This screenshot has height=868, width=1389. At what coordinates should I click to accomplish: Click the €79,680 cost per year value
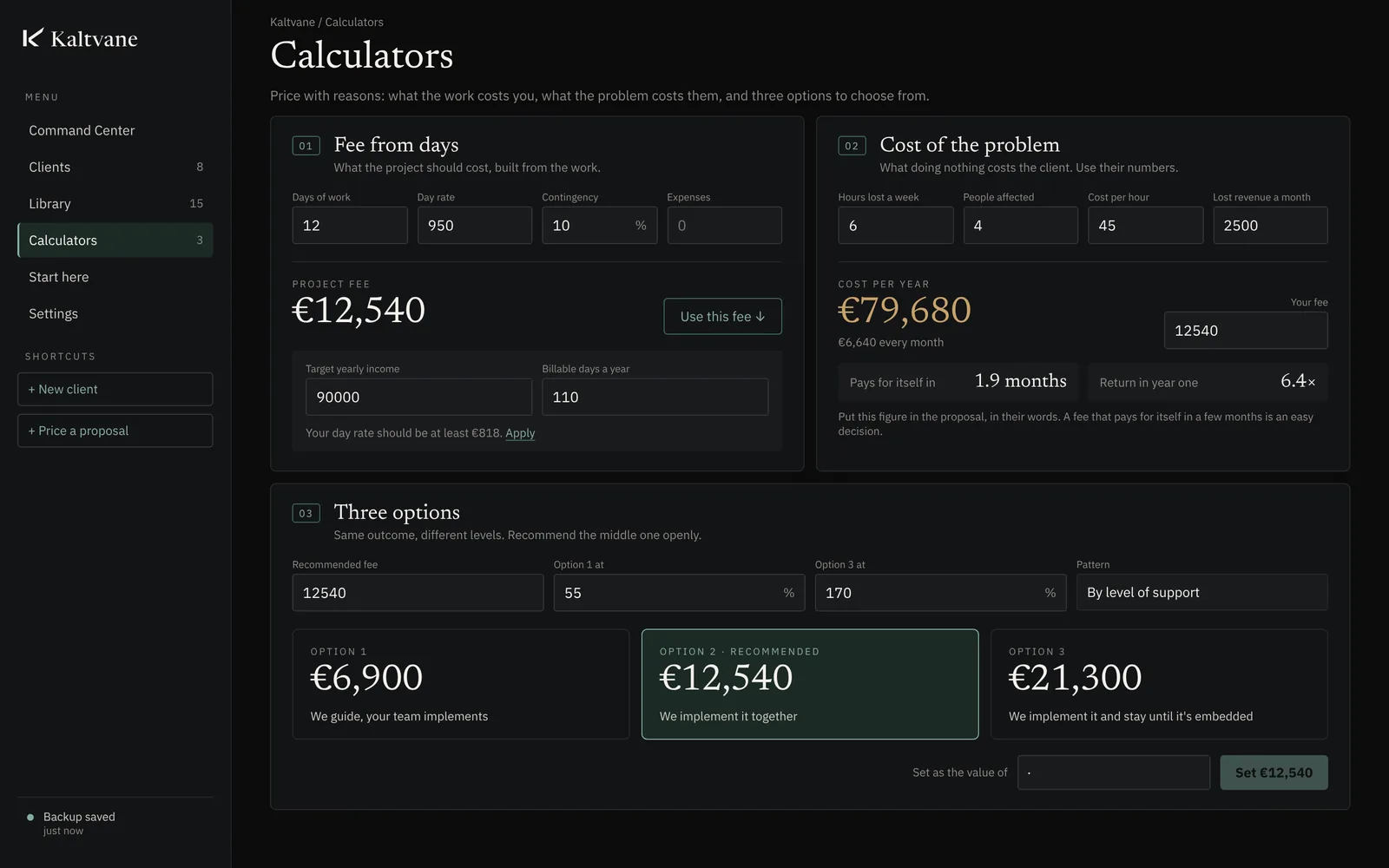coord(905,311)
